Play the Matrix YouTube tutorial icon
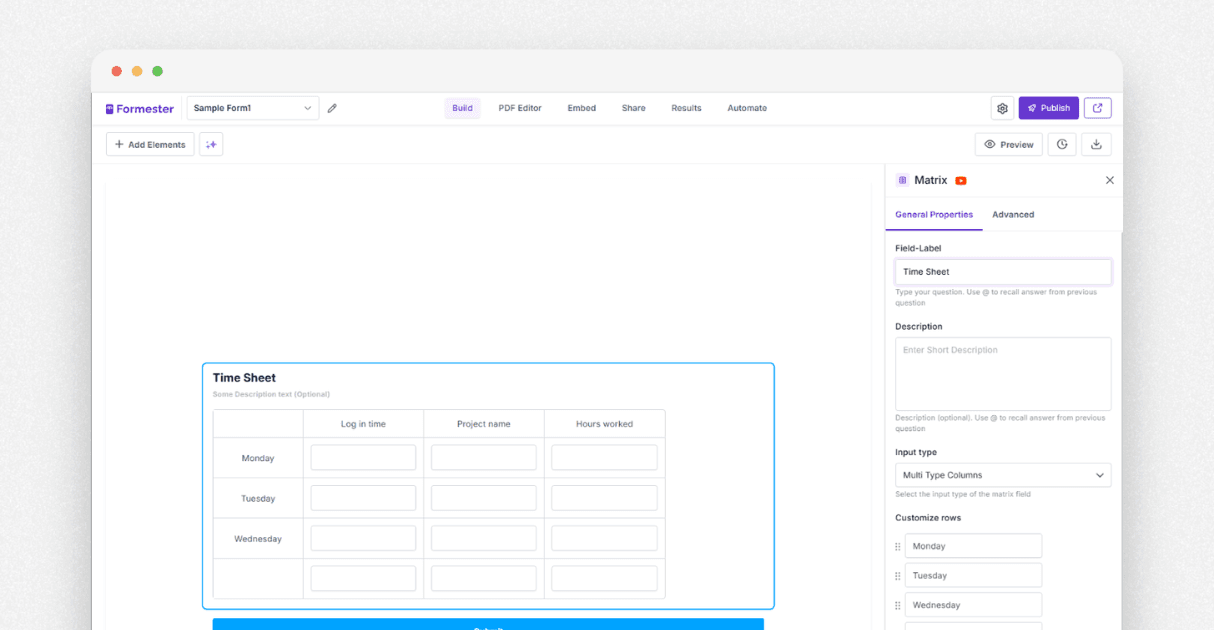The width and height of the screenshot is (1214, 630). [x=959, y=180]
